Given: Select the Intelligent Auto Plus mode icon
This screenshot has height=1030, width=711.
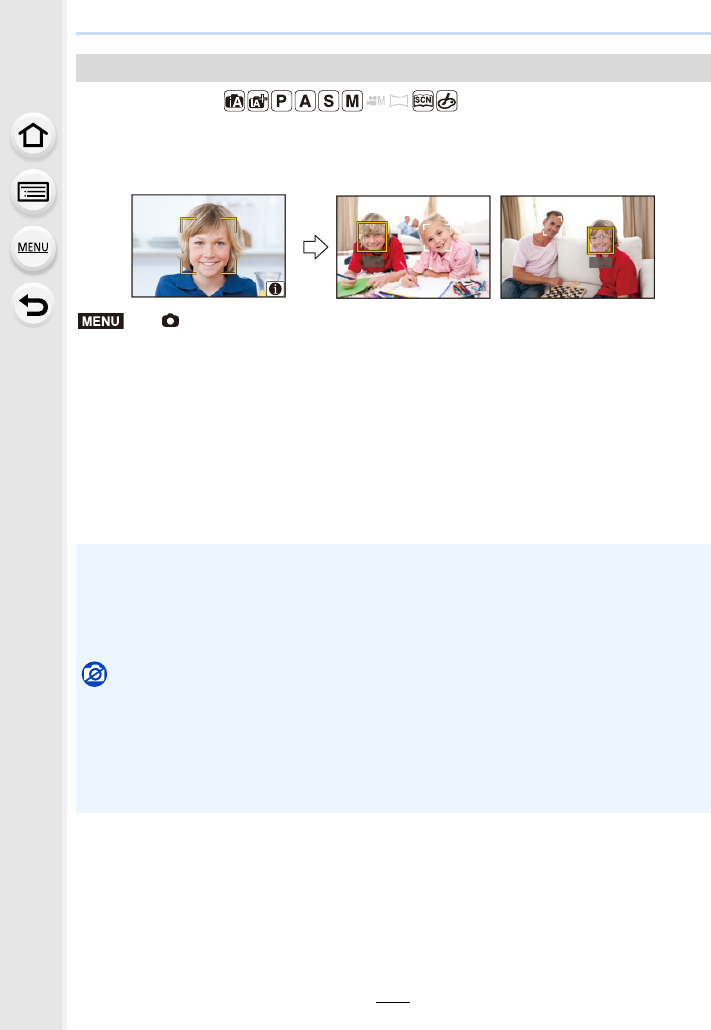Looking at the screenshot, I should click(x=258, y=101).
